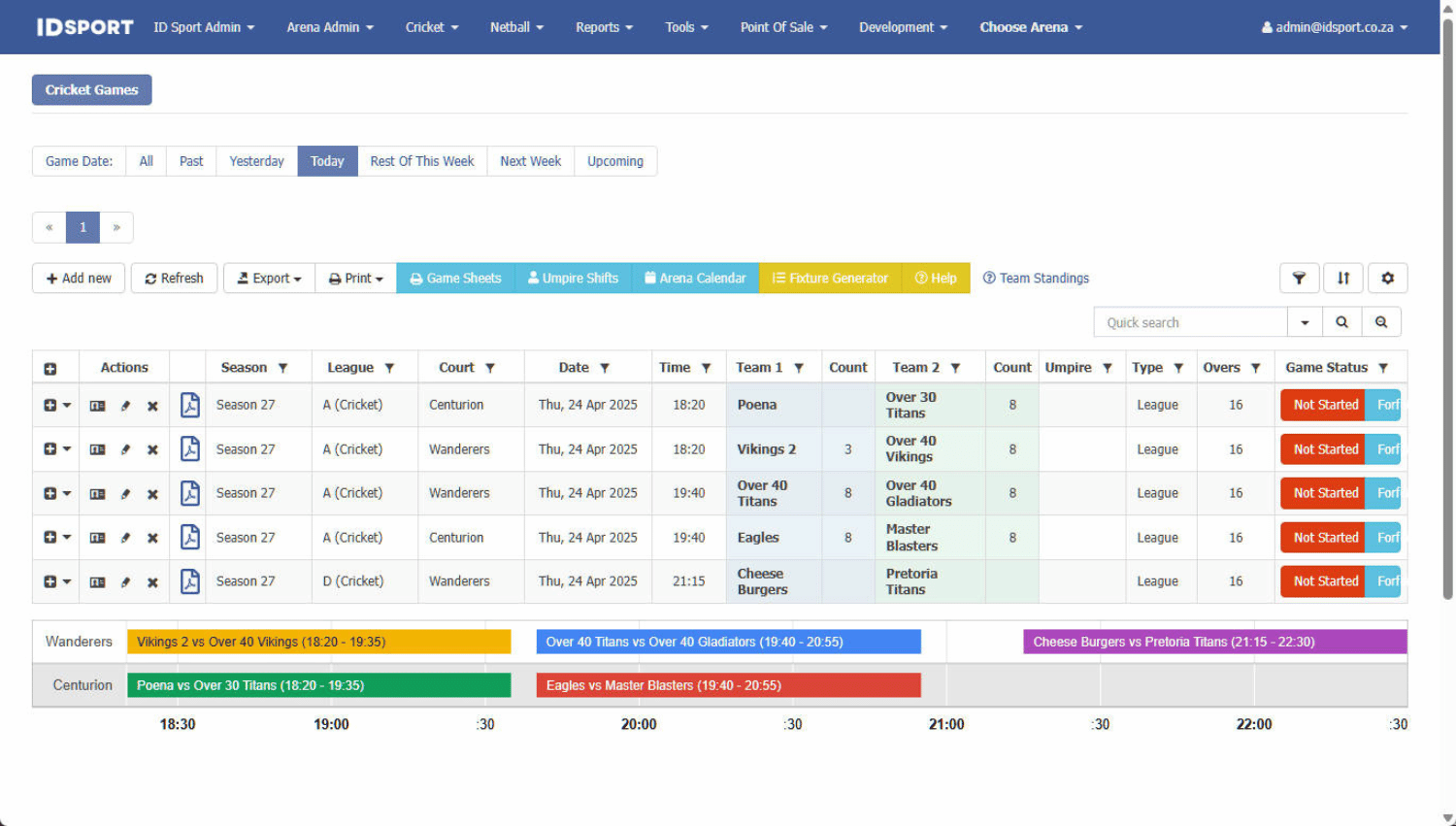Edit the Vikings 2 game with pencil icon
The image size is (1456, 827).
click(125, 449)
